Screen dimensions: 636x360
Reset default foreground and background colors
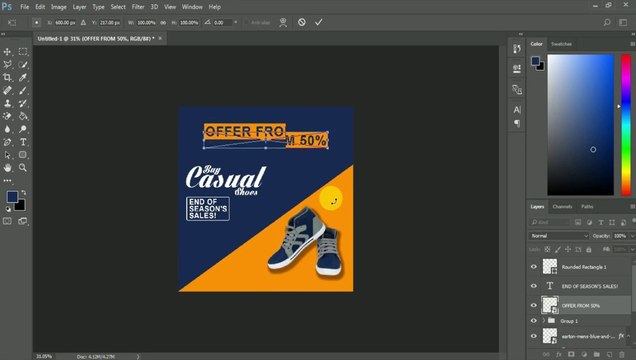(x=8, y=209)
